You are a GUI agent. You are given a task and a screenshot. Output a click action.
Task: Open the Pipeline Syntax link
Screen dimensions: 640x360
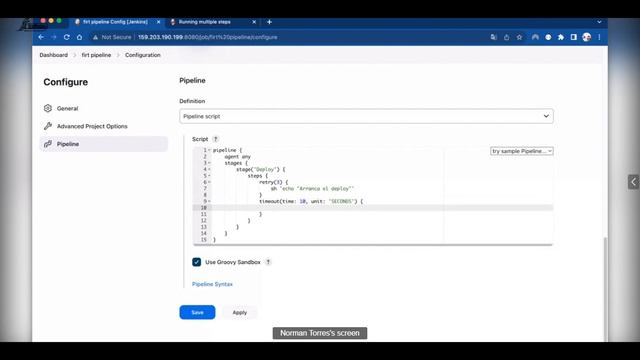(x=212, y=284)
